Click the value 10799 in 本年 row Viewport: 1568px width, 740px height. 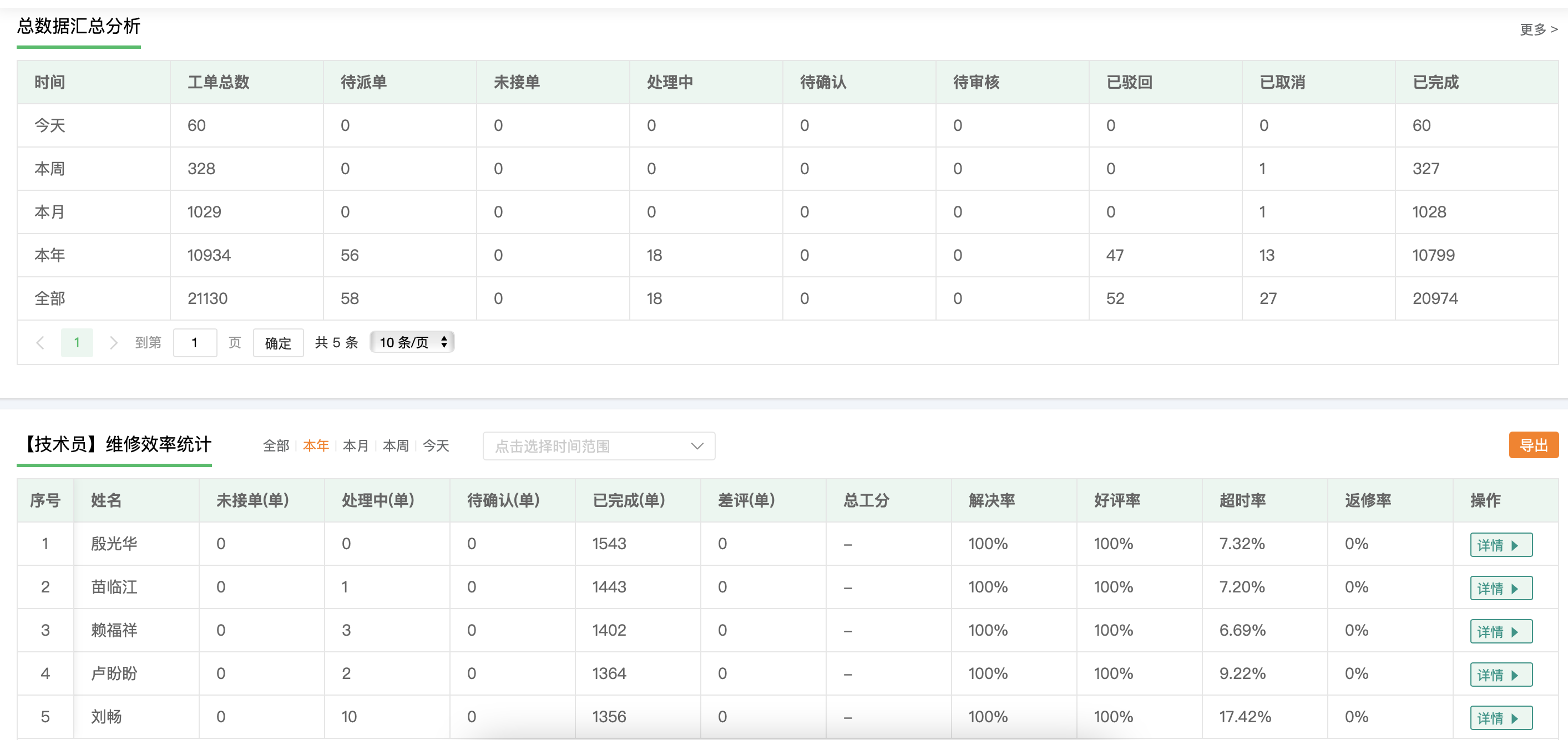pyautogui.click(x=1434, y=255)
